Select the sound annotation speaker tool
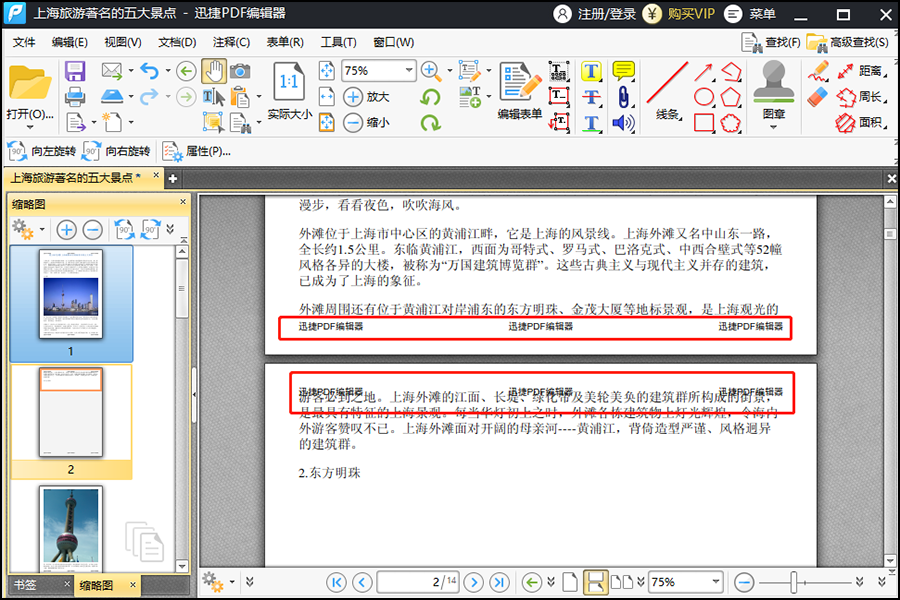900x600 pixels. tap(623, 123)
